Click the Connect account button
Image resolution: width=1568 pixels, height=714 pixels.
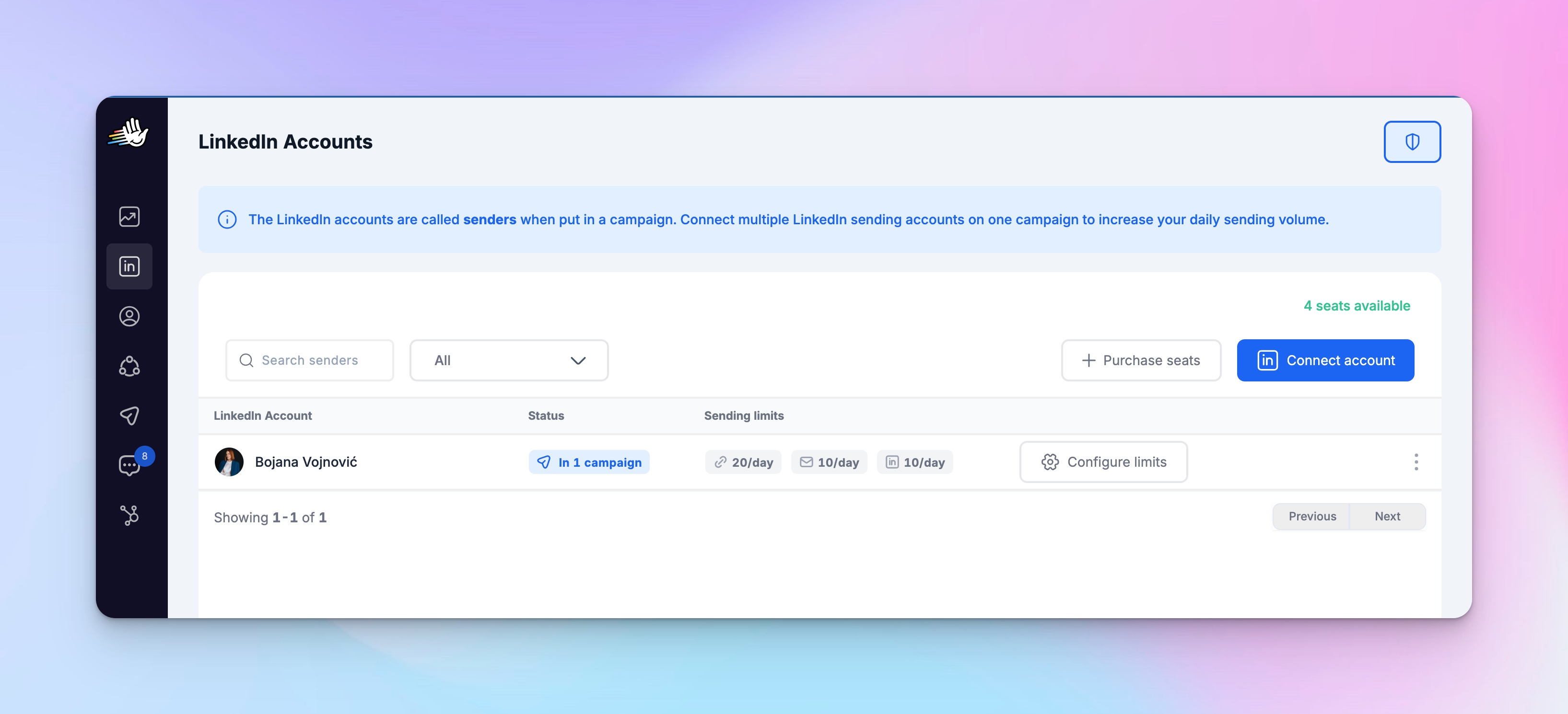tap(1325, 361)
